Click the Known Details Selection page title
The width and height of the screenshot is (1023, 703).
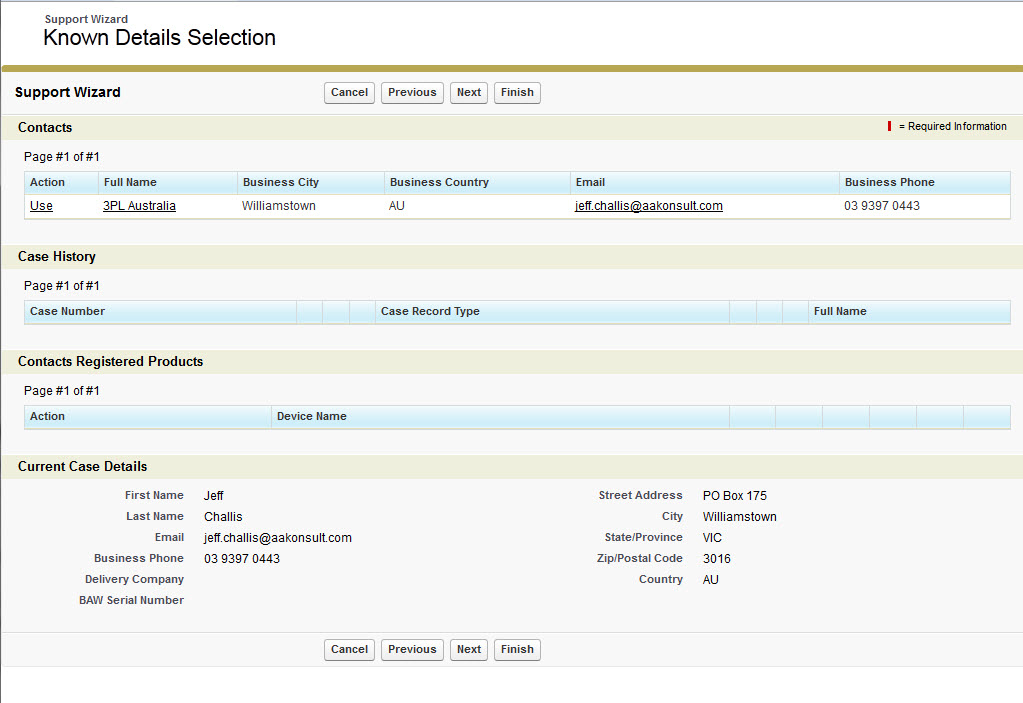159,38
